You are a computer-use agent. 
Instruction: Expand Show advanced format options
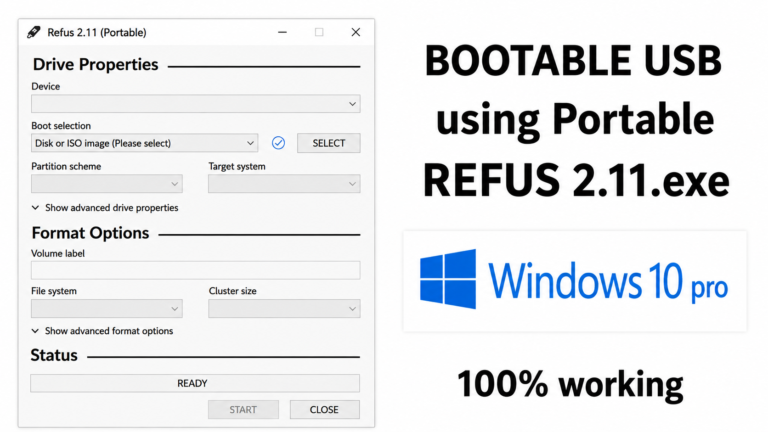[102, 331]
